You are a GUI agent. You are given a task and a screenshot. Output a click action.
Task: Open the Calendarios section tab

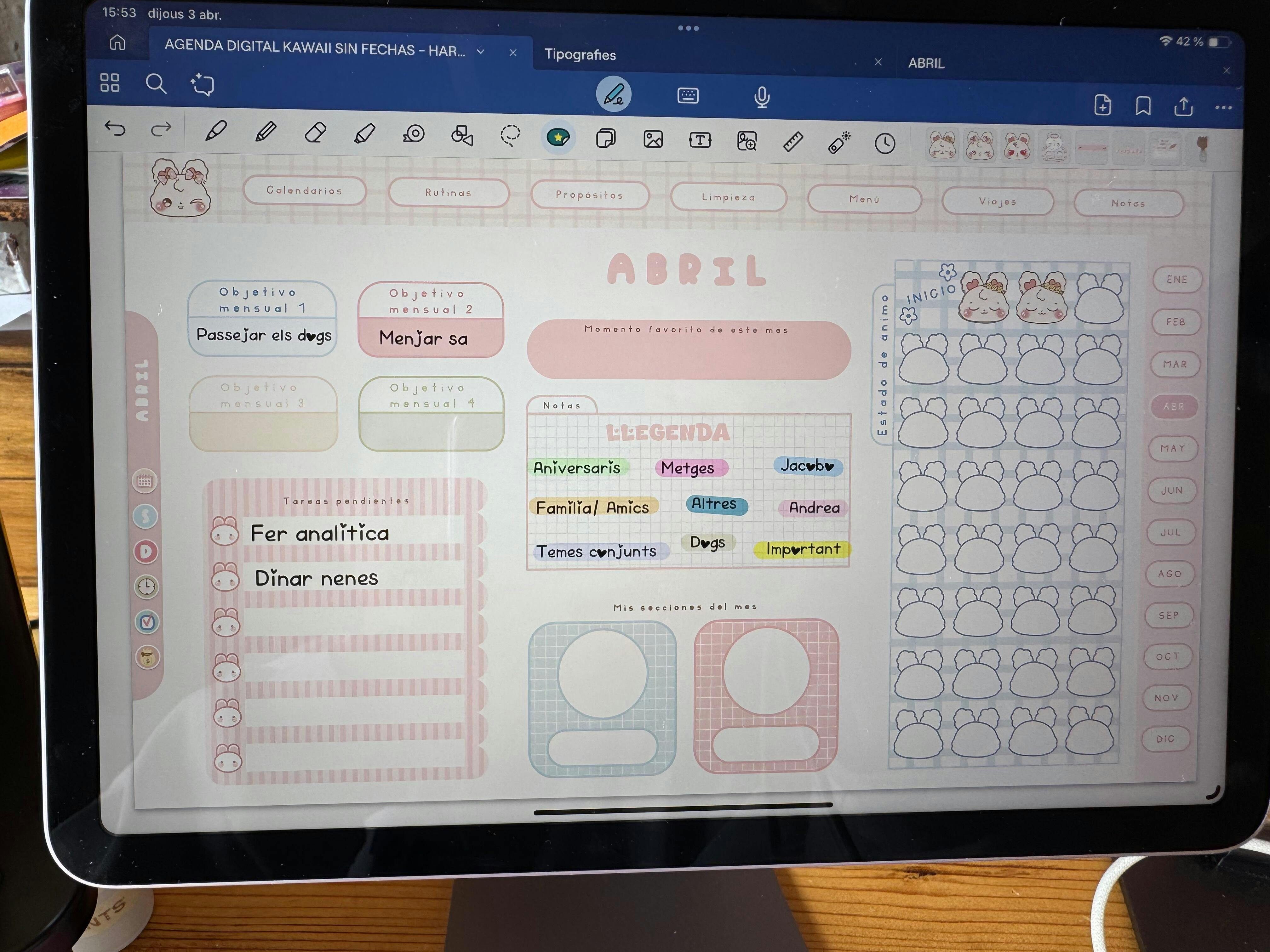pos(304,190)
